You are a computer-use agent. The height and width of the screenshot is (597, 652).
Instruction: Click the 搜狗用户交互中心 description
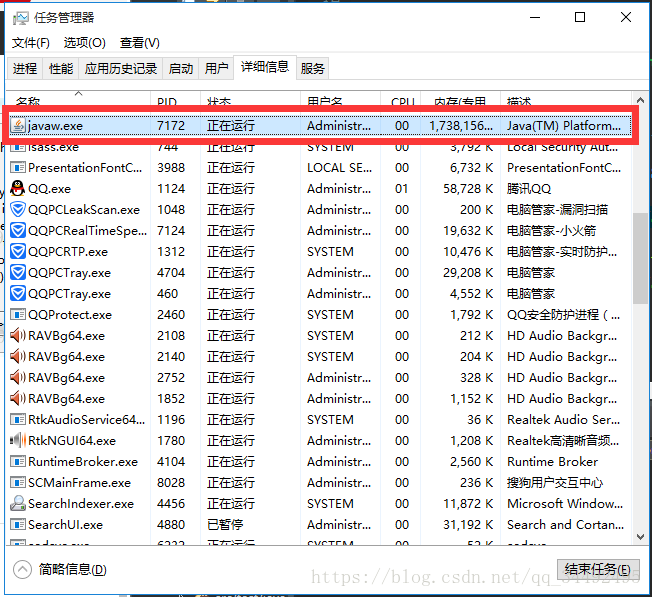[x=555, y=483]
